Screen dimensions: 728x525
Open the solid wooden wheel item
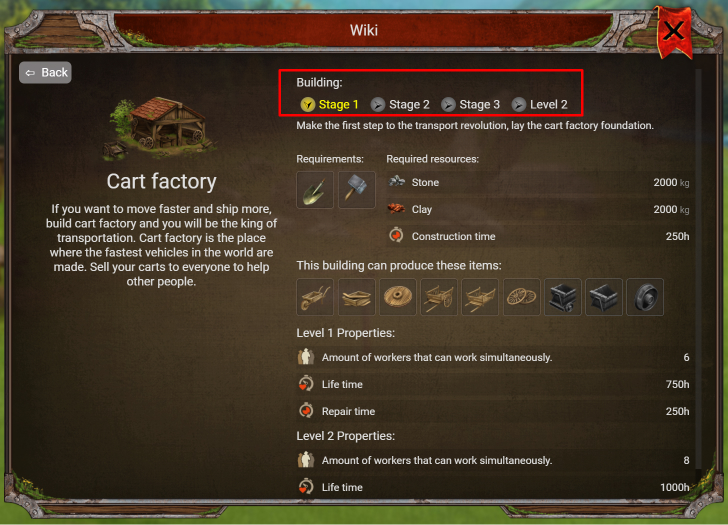tap(397, 297)
